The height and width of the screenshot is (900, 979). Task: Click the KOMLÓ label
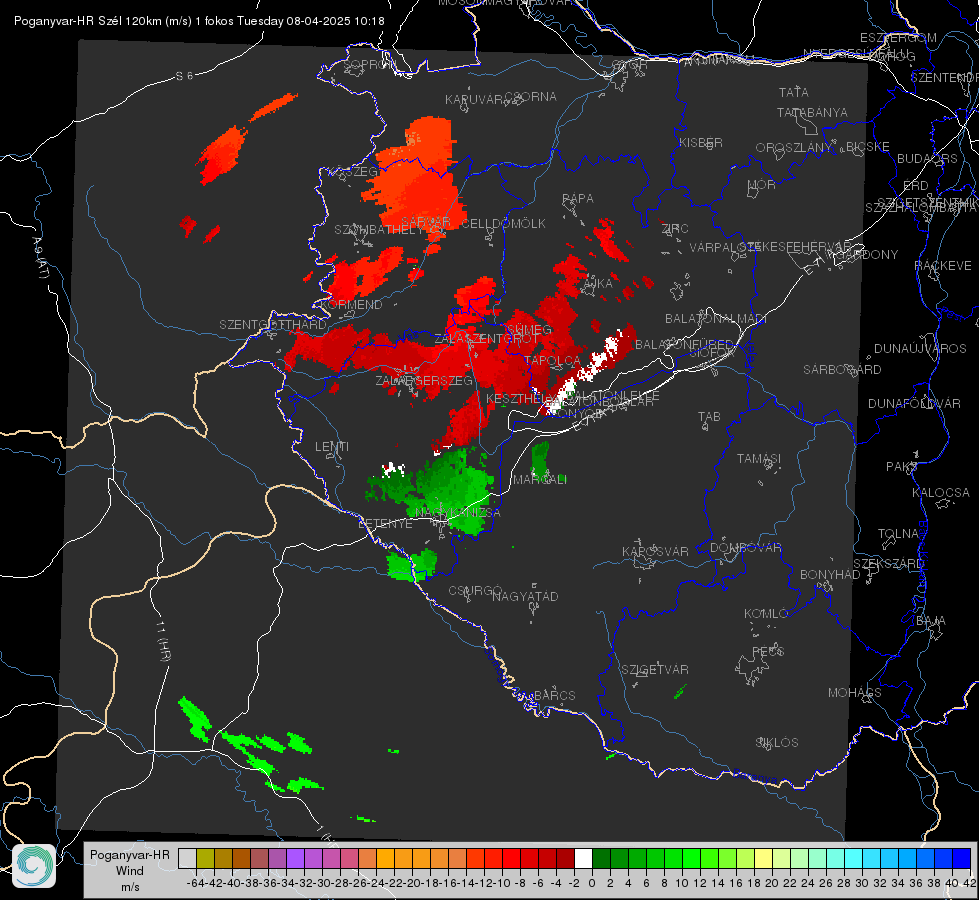click(x=766, y=614)
